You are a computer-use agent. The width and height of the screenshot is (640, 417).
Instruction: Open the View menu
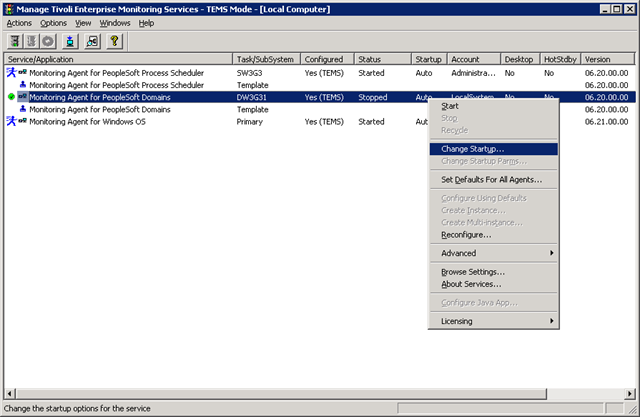tap(83, 23)
